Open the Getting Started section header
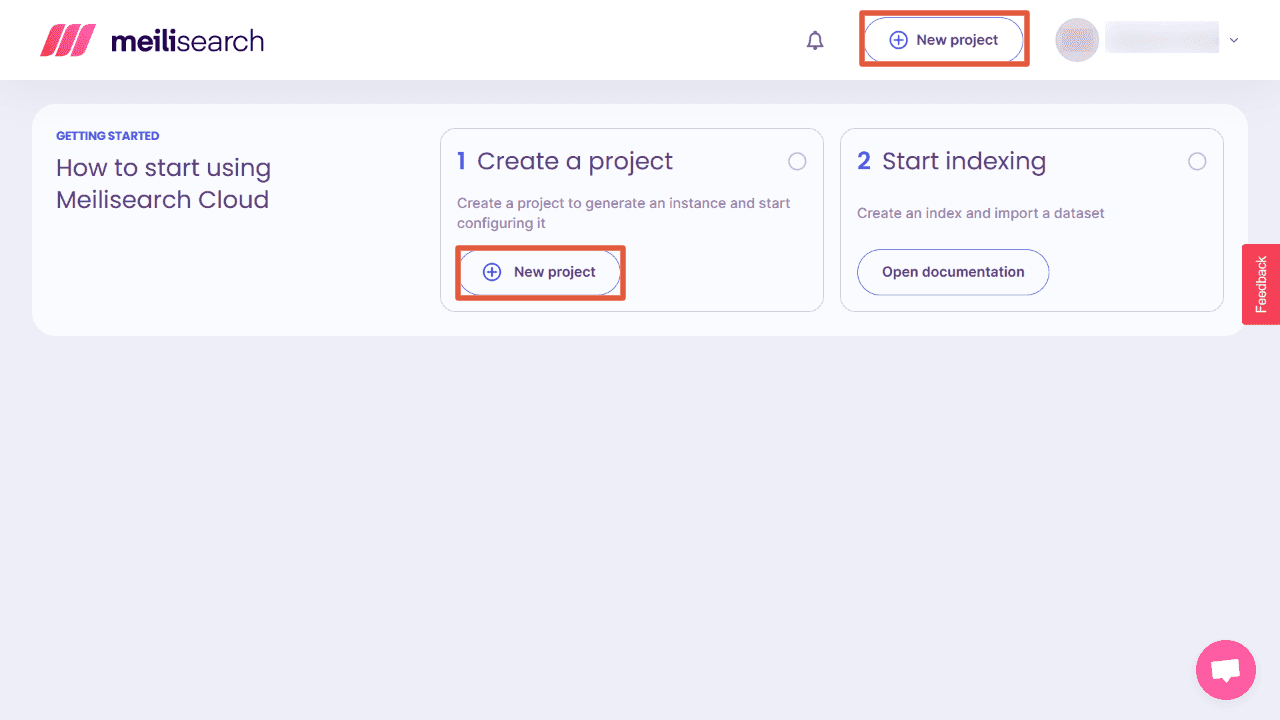The height and width of the screenshot is (720, 1280). click(x=108, y=135)
